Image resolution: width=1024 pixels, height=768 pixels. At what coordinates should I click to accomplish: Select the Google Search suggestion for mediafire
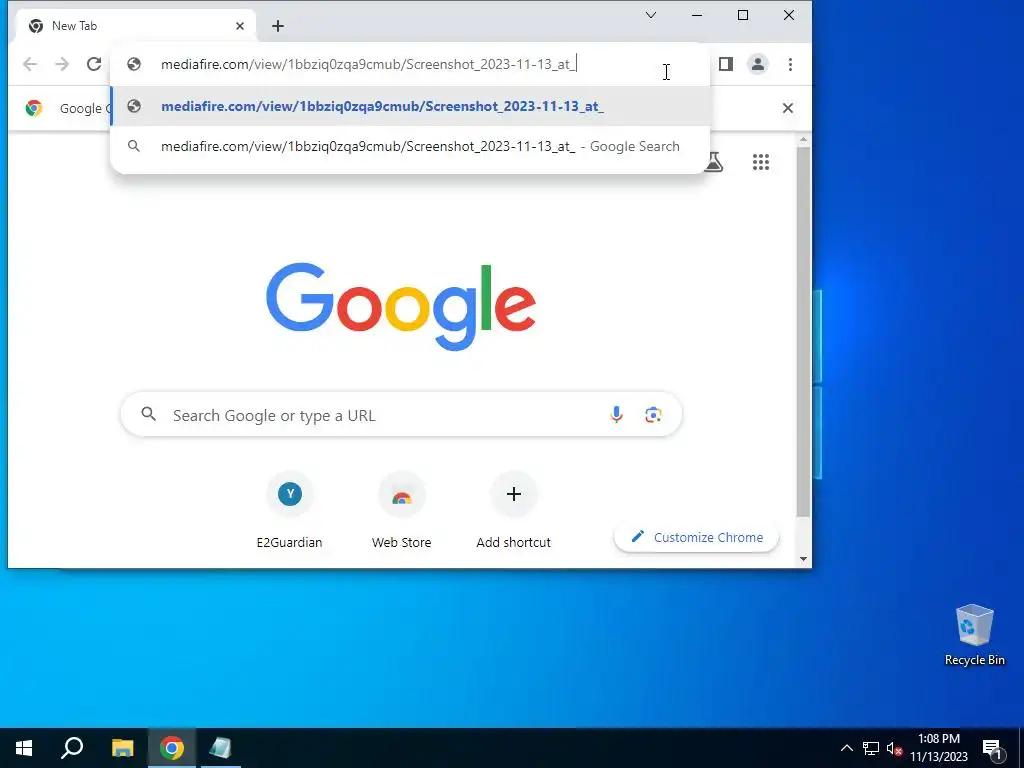point(410,146)
